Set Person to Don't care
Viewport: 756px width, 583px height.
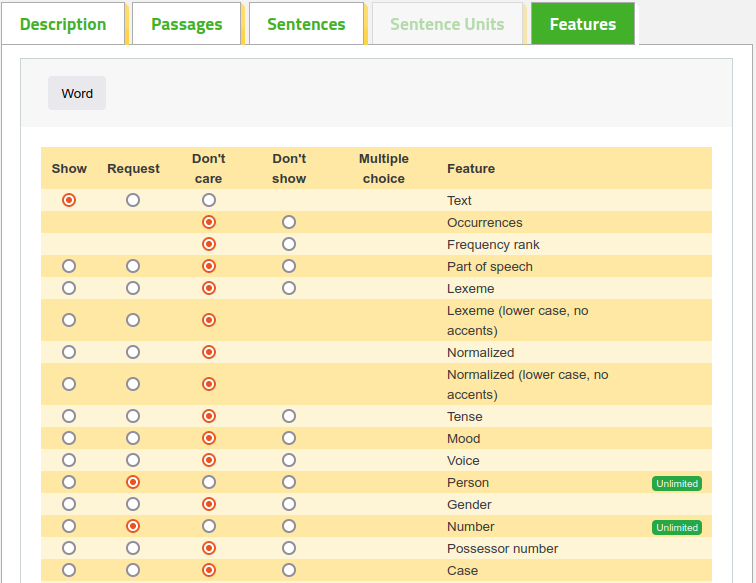(209, 482)
